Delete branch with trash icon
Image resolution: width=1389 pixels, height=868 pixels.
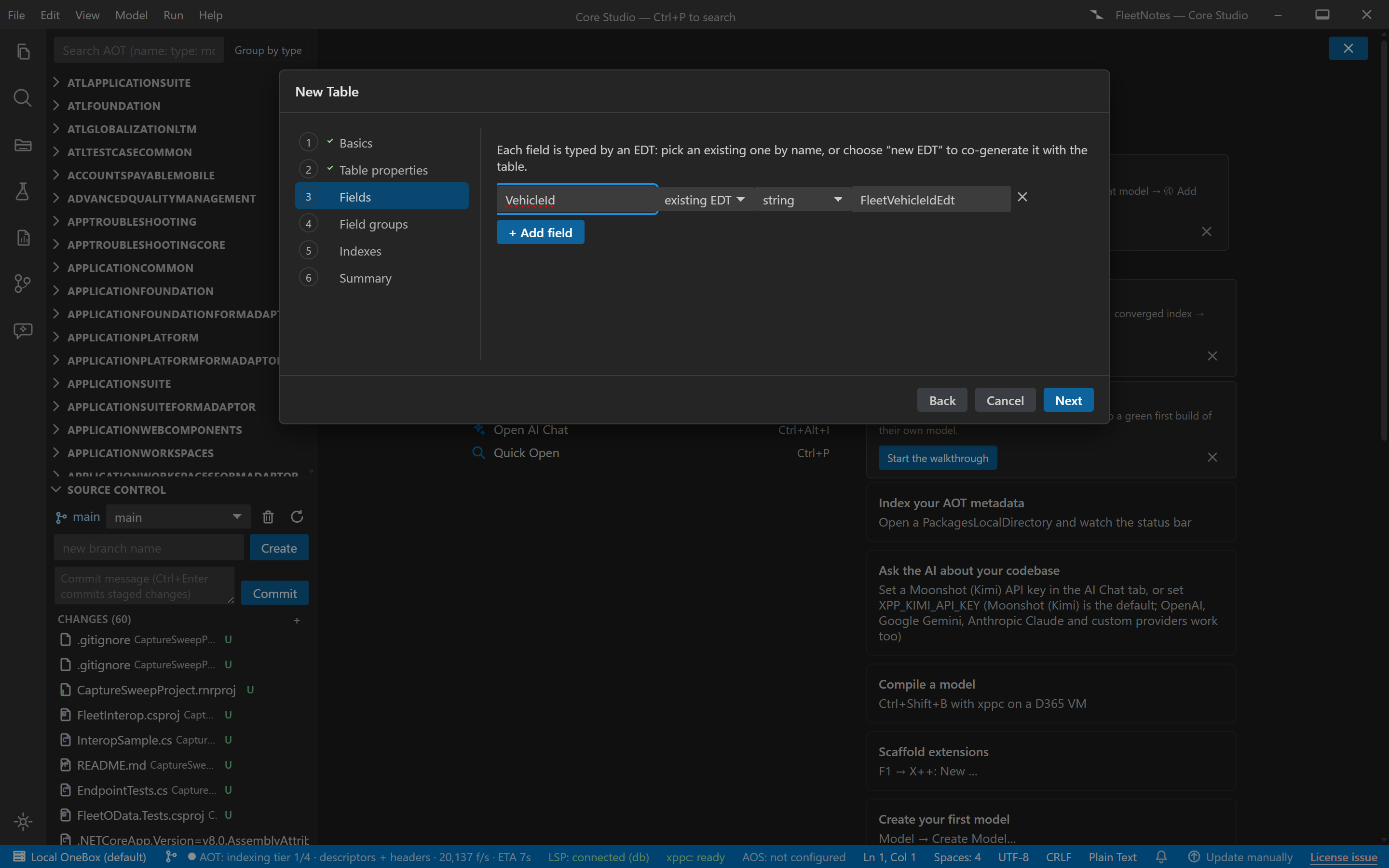coord(268,516)
